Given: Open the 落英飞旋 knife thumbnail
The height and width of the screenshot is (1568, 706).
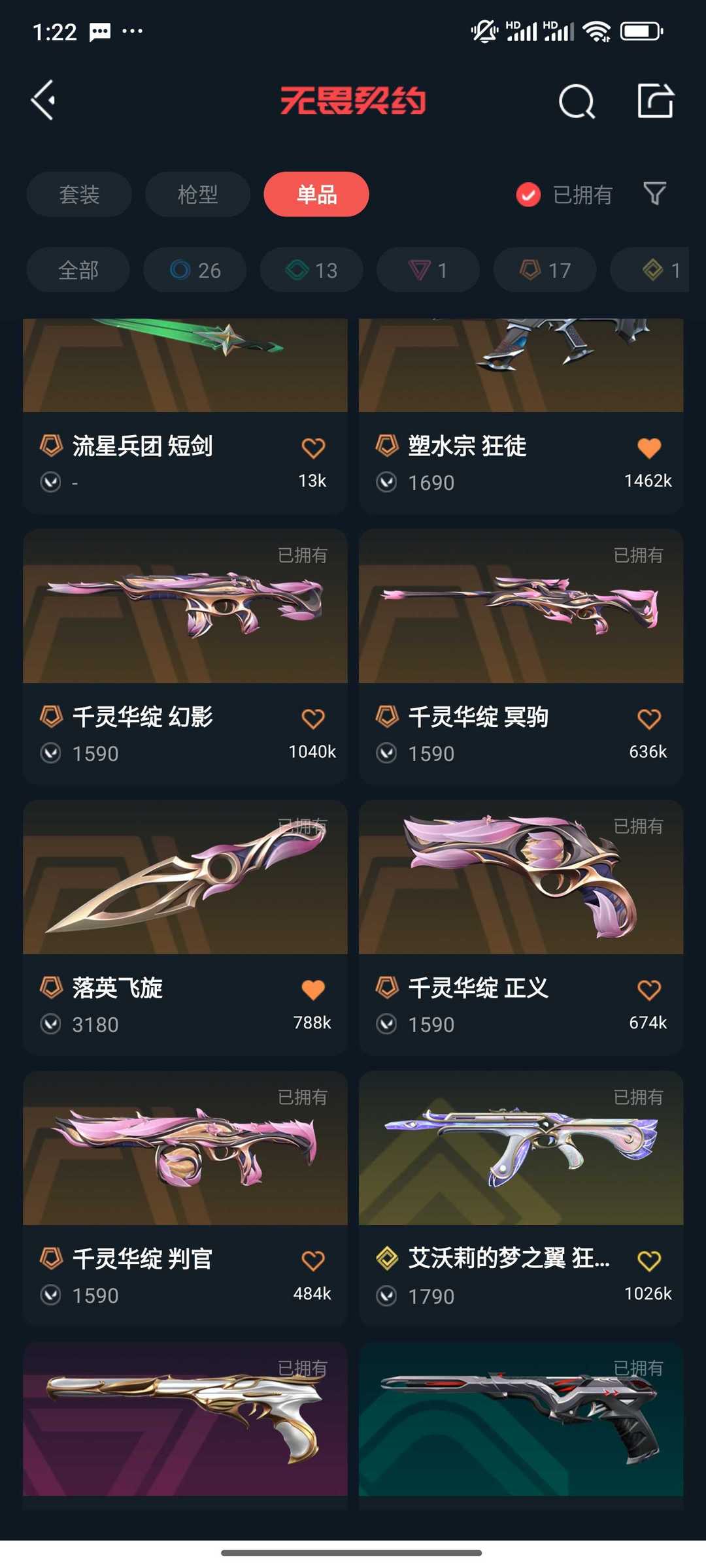Looking at the screenshot, I should (x=185, y=877).
